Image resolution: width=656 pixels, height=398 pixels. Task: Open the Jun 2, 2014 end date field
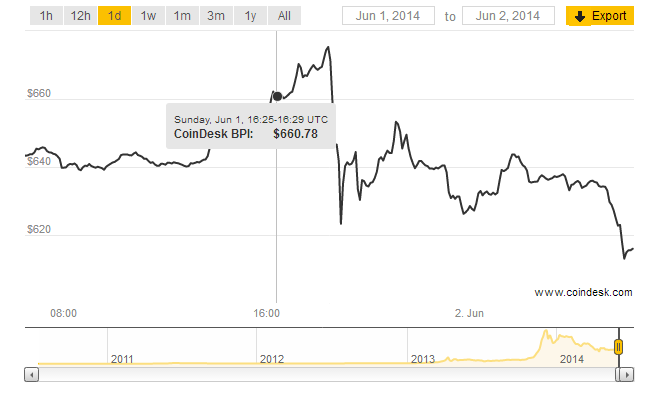[508, 16]
